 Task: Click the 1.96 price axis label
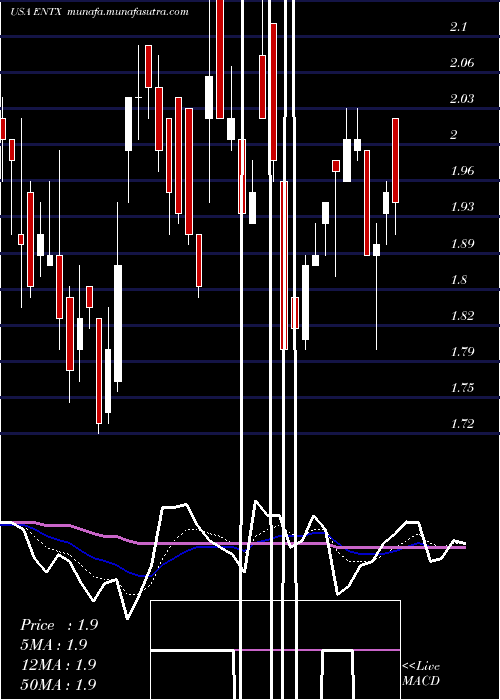[x=462, y=171]
